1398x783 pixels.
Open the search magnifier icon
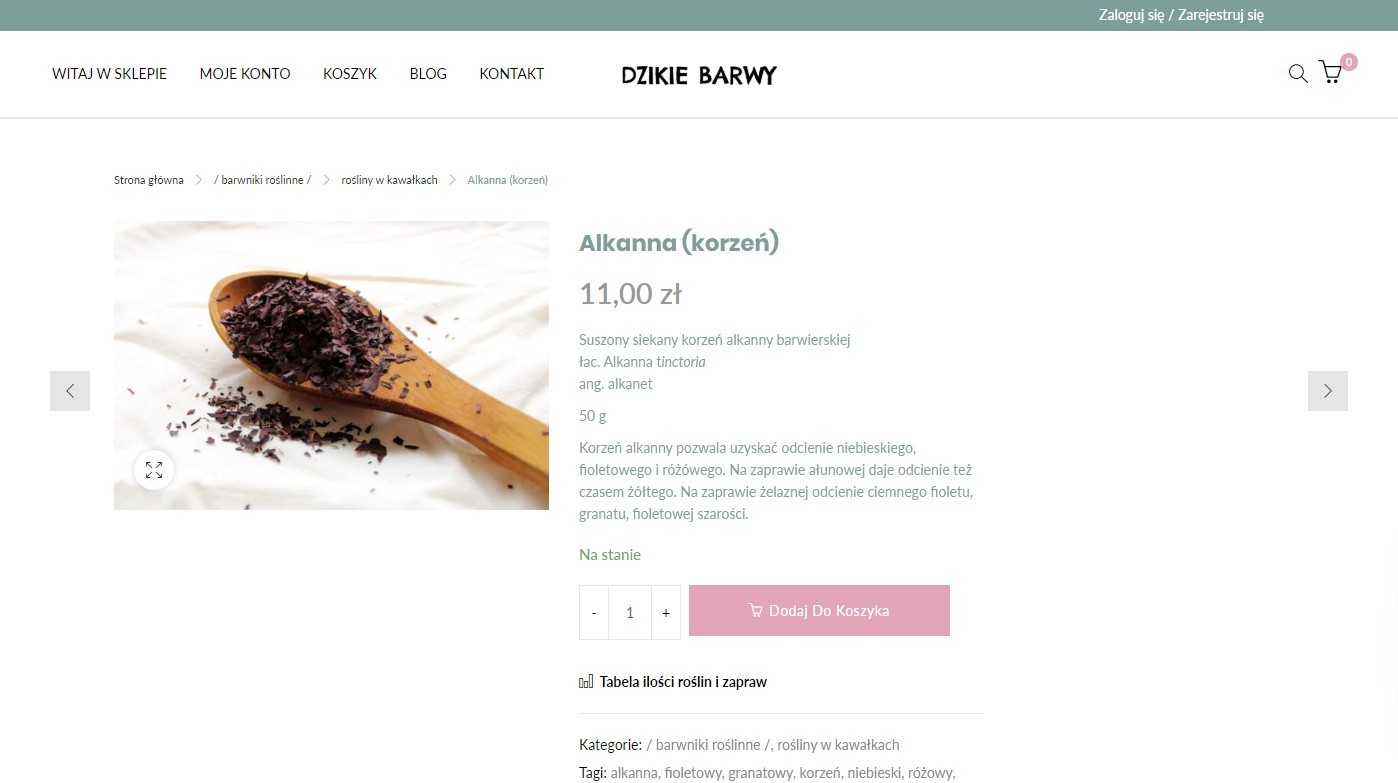1298,73
